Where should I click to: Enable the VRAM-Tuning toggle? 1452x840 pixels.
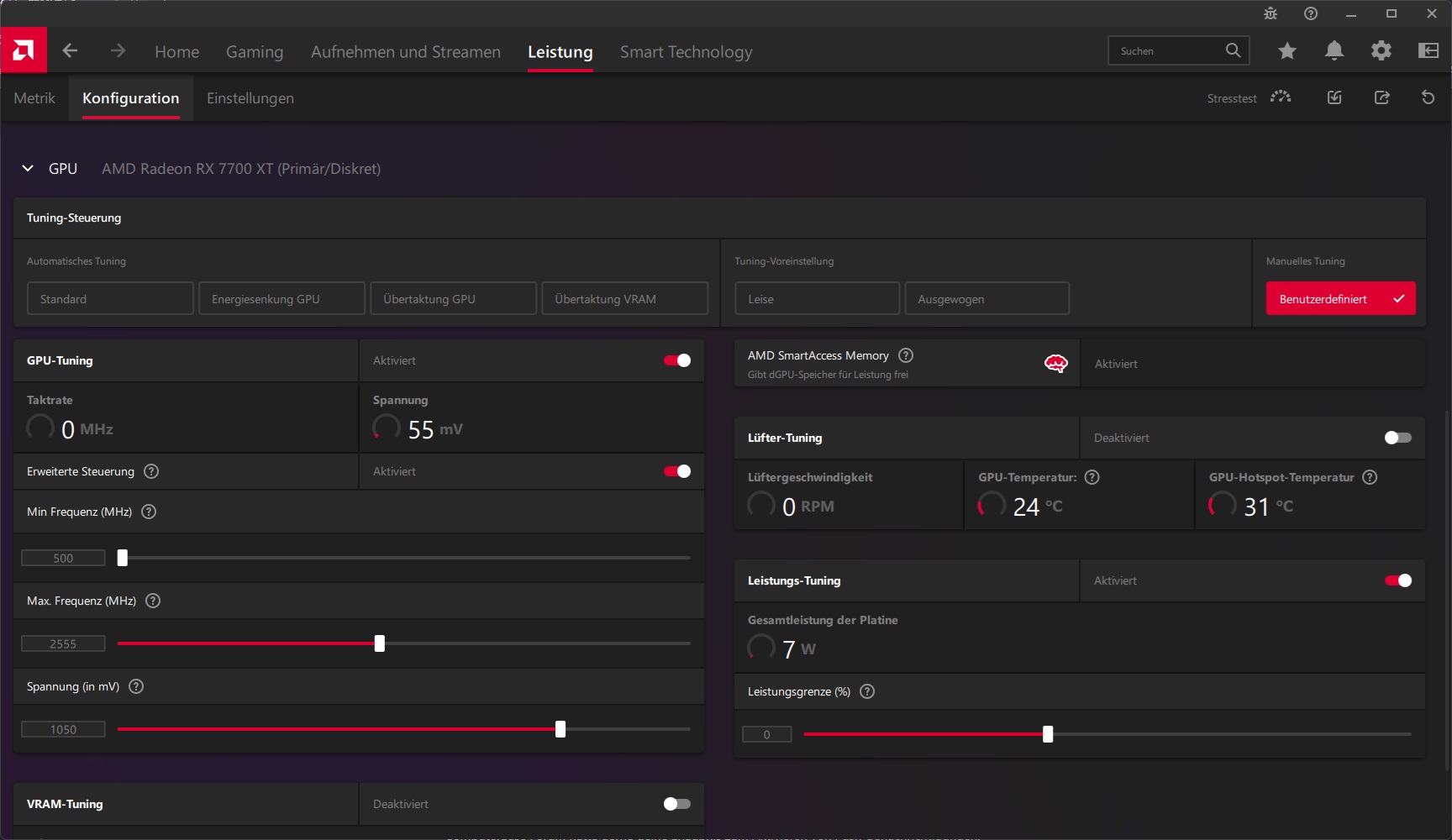point(677,804)
